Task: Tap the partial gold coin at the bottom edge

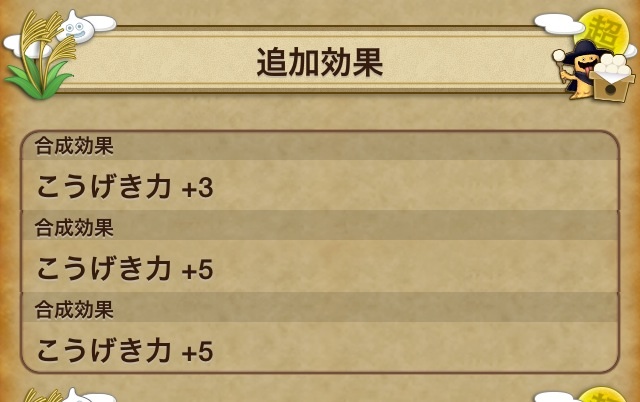Action: tap(600, 394)
